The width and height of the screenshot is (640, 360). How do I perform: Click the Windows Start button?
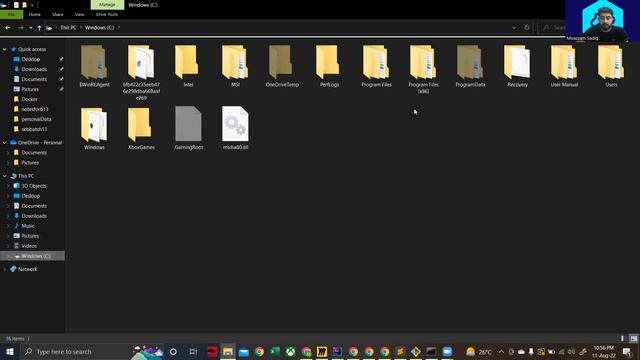click(x=10, y=351)
